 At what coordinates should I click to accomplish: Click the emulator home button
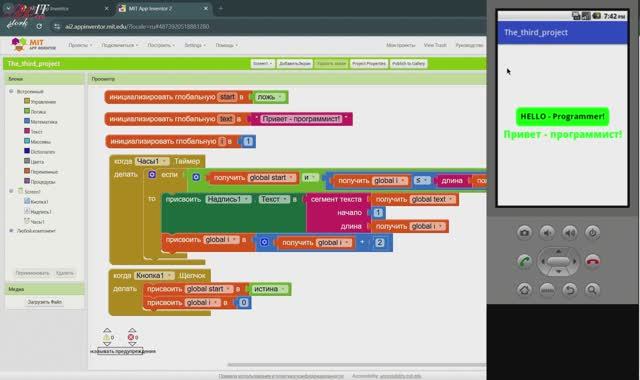click(524, 290)
